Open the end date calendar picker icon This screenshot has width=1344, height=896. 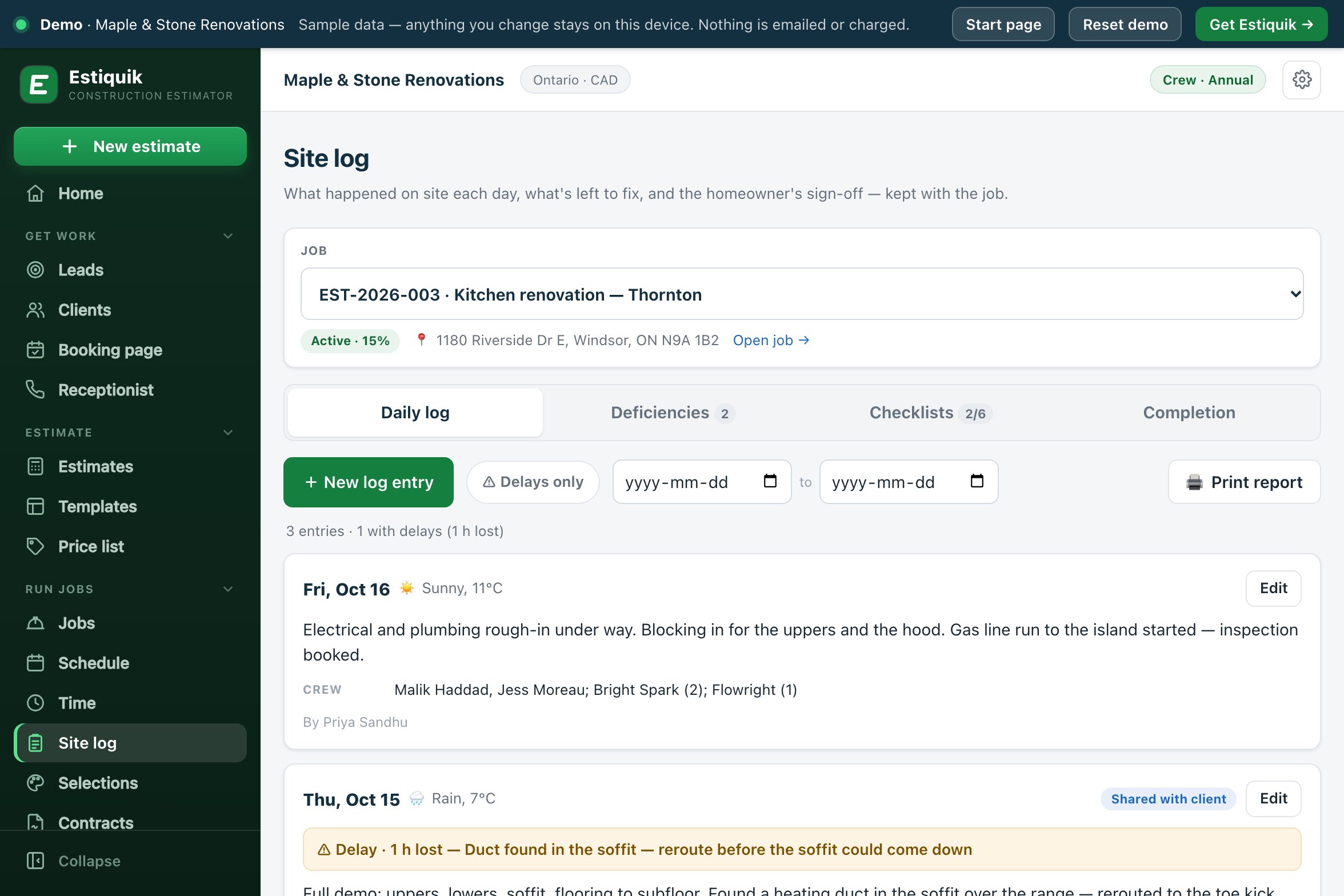click(x=977, y=481)
